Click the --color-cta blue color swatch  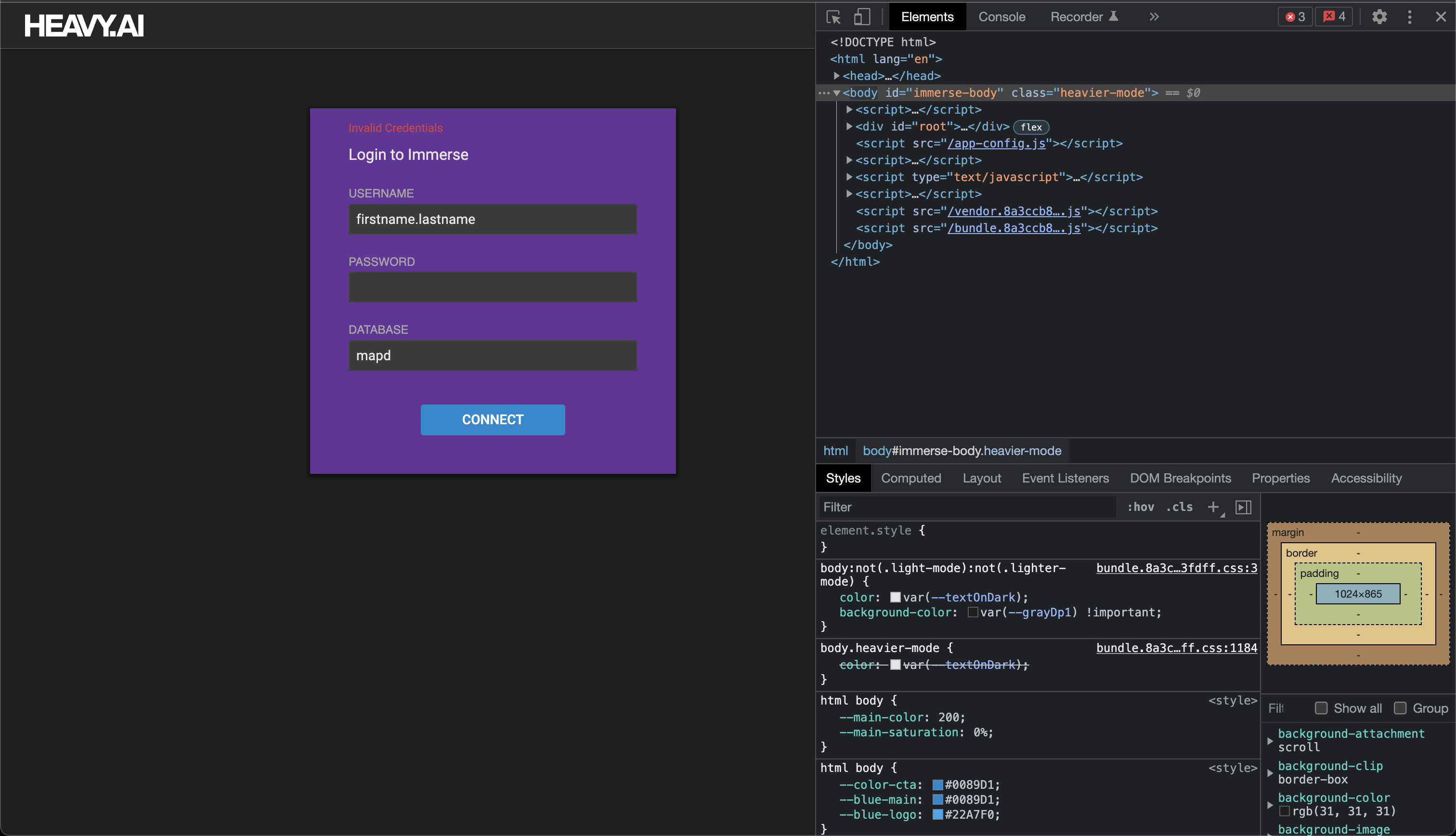coord(938,785)
